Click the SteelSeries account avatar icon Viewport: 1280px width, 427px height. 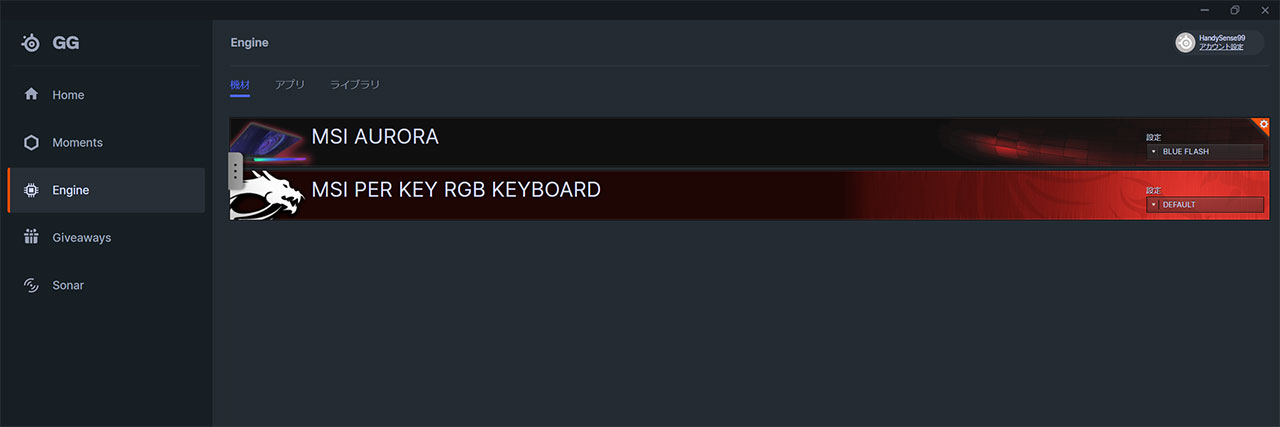pyautogui.click(x=1185, y=43)
